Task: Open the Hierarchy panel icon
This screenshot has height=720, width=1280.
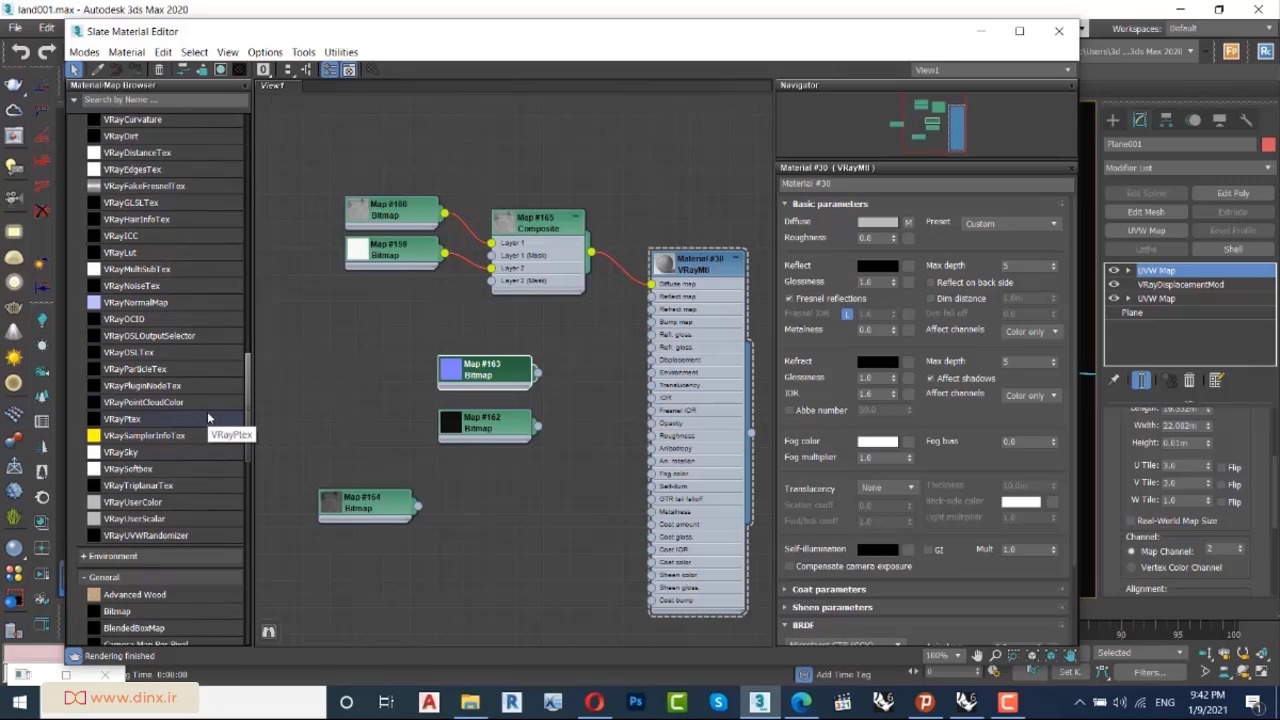Action: tap(1166, 120)
